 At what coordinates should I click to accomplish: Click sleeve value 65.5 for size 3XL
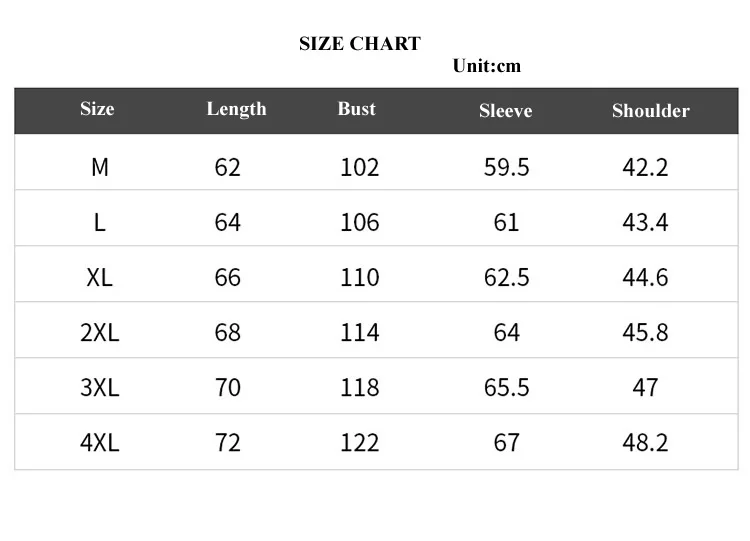click(507, 387)
